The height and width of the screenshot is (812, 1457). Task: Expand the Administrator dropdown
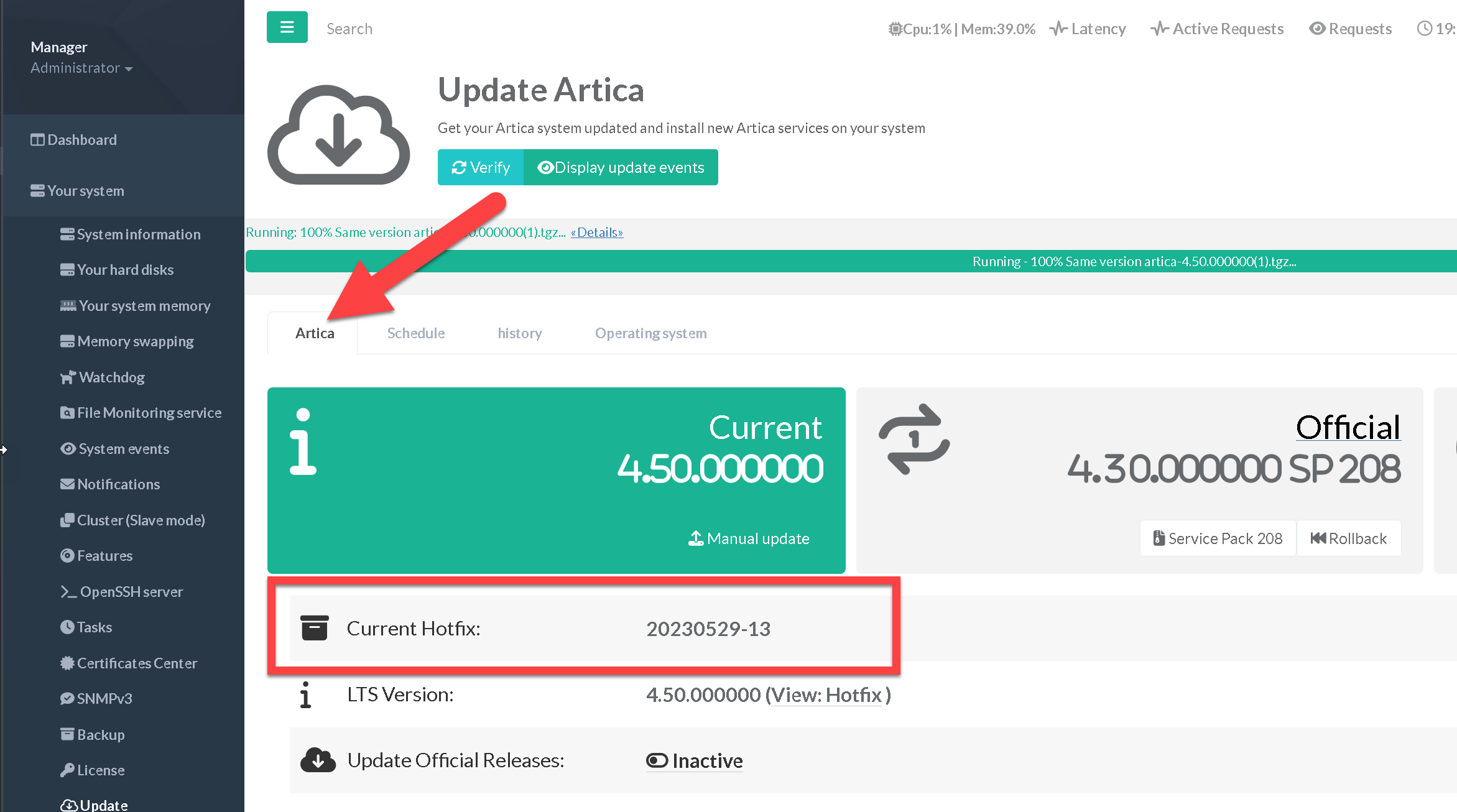click(81, 68)
